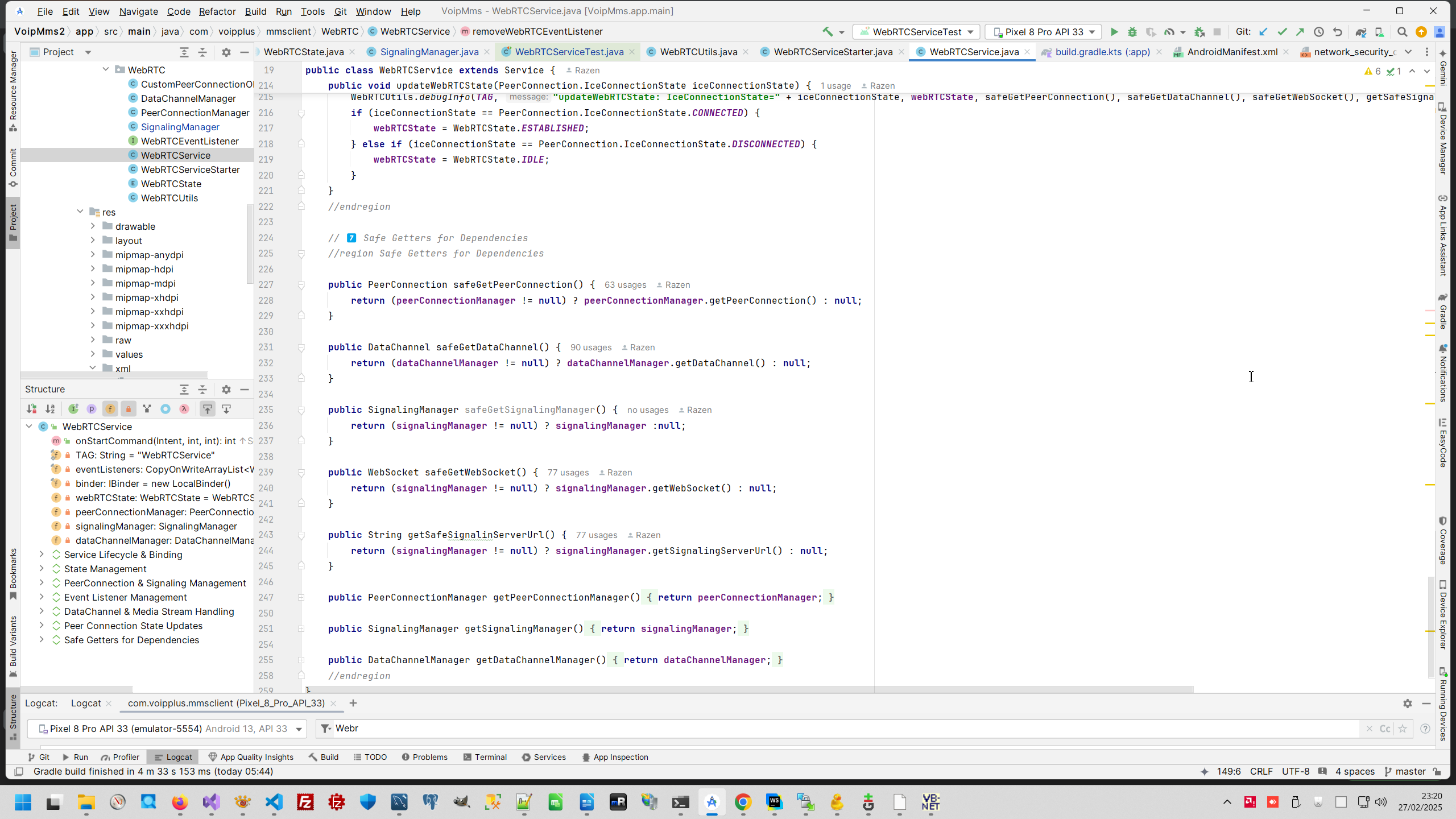The image size is (1456, 819).
Task: Open Structure panel settings gear
Action: coord(226,390)
